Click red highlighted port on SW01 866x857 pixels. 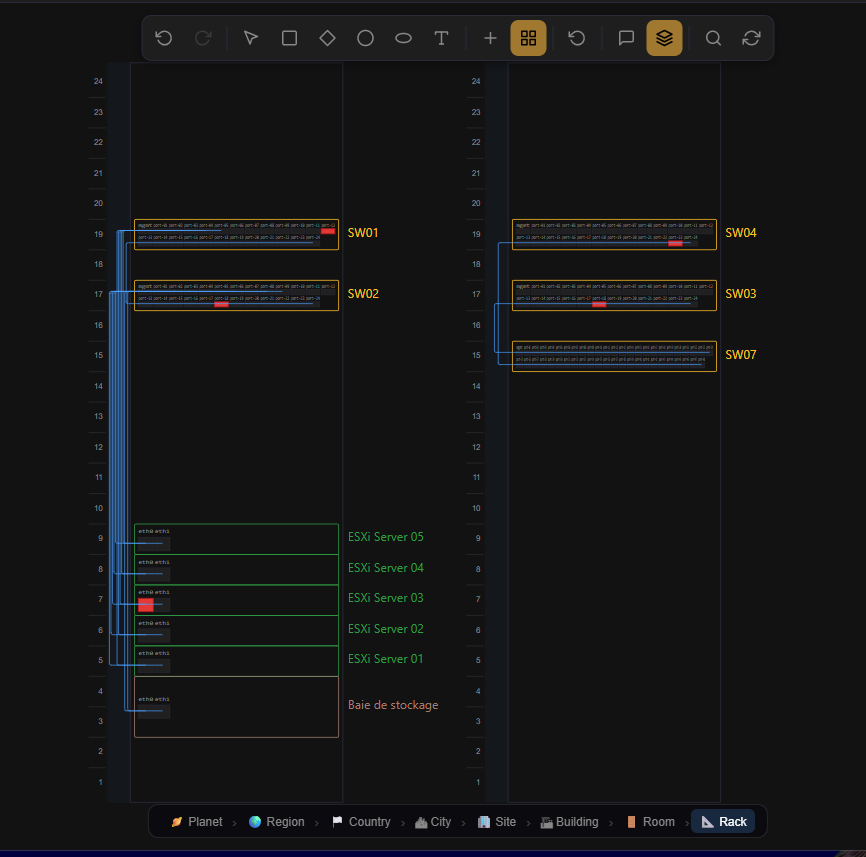(328, 231)
